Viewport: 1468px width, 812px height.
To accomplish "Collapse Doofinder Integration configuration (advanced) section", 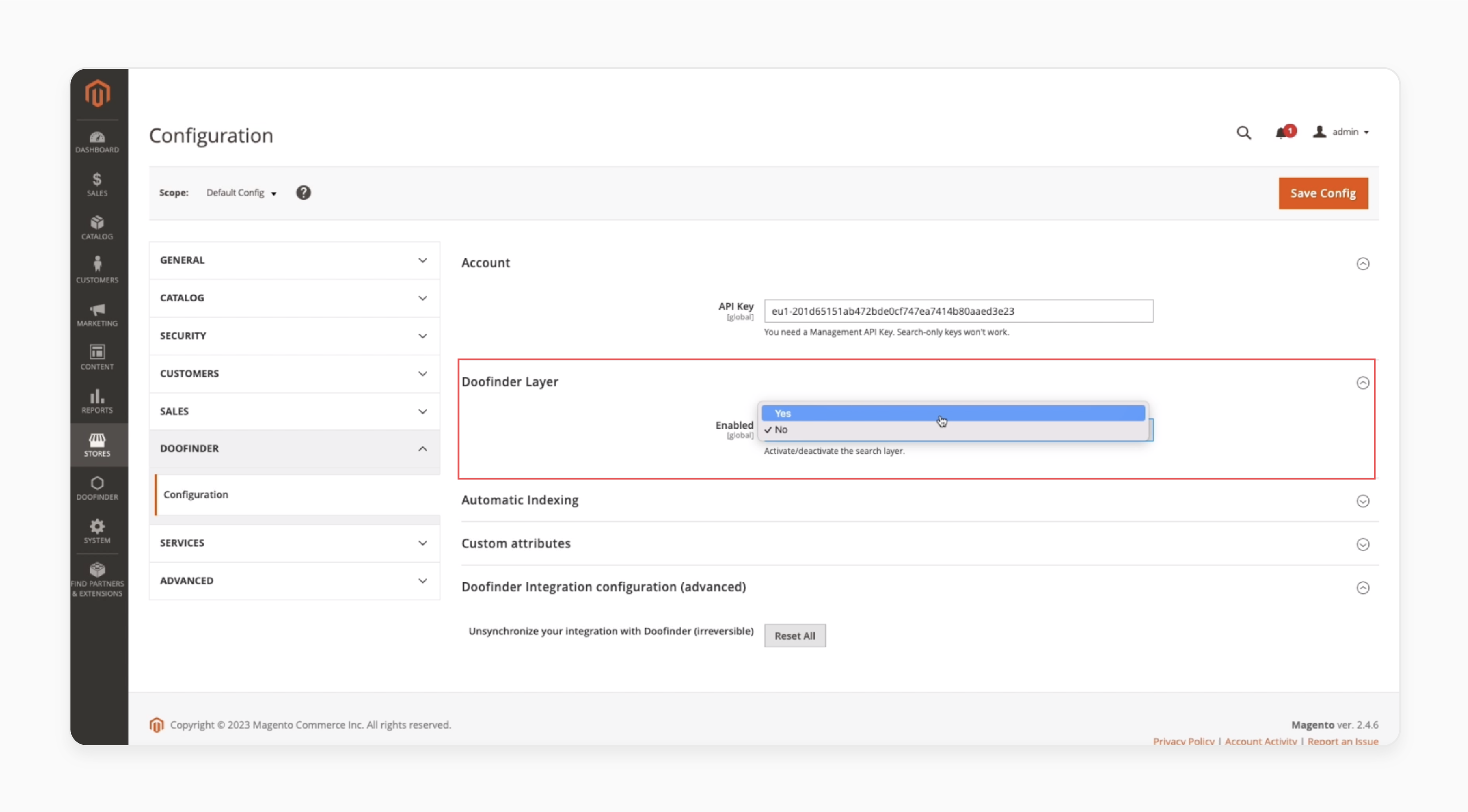I will (1363, 588).
